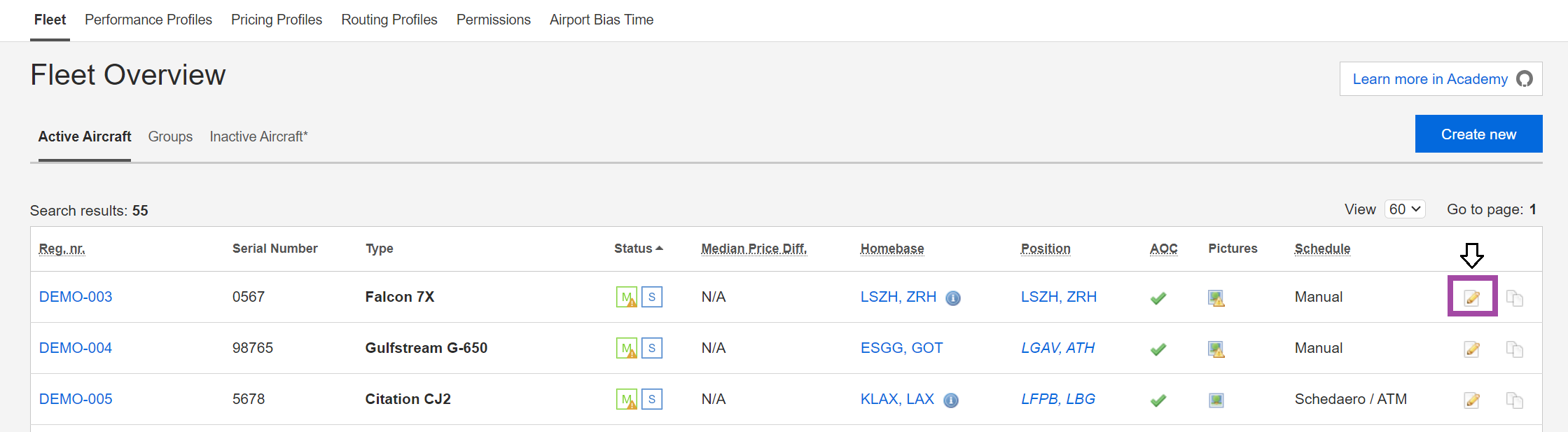Open the Inactive Aircraft tab

[x=258, y=137]
